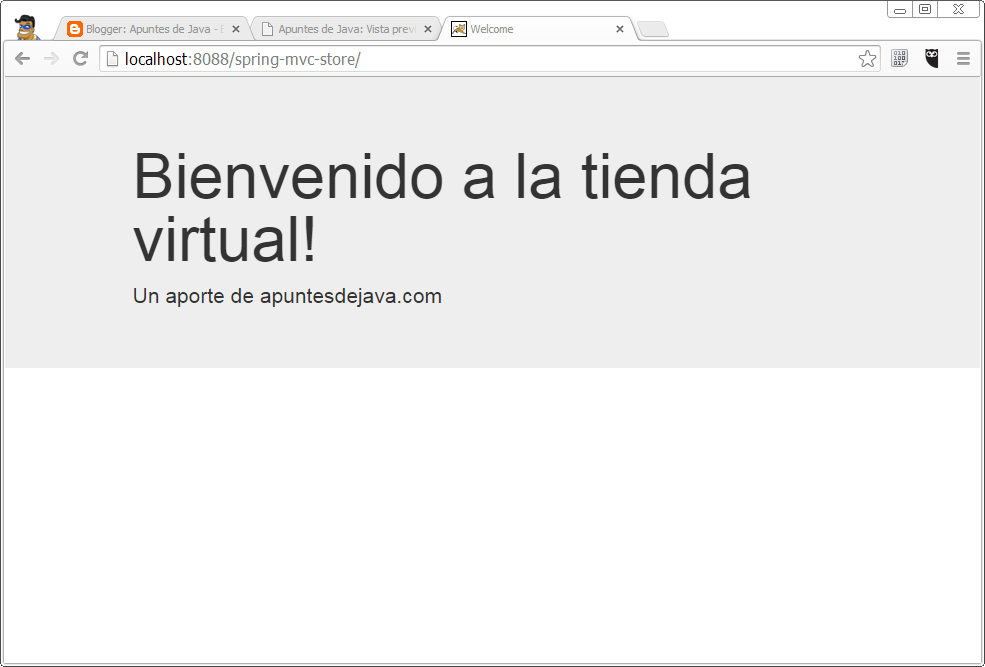985x667 pixels.
Task: Reload the current page
Action: click(80, 58)
